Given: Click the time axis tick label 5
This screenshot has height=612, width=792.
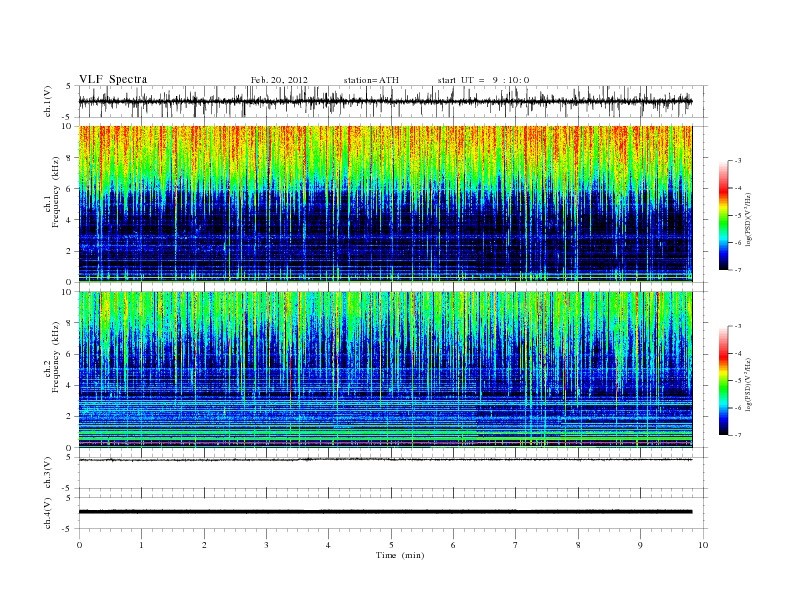Looking at the screenshot, I should tap(391, 545).
